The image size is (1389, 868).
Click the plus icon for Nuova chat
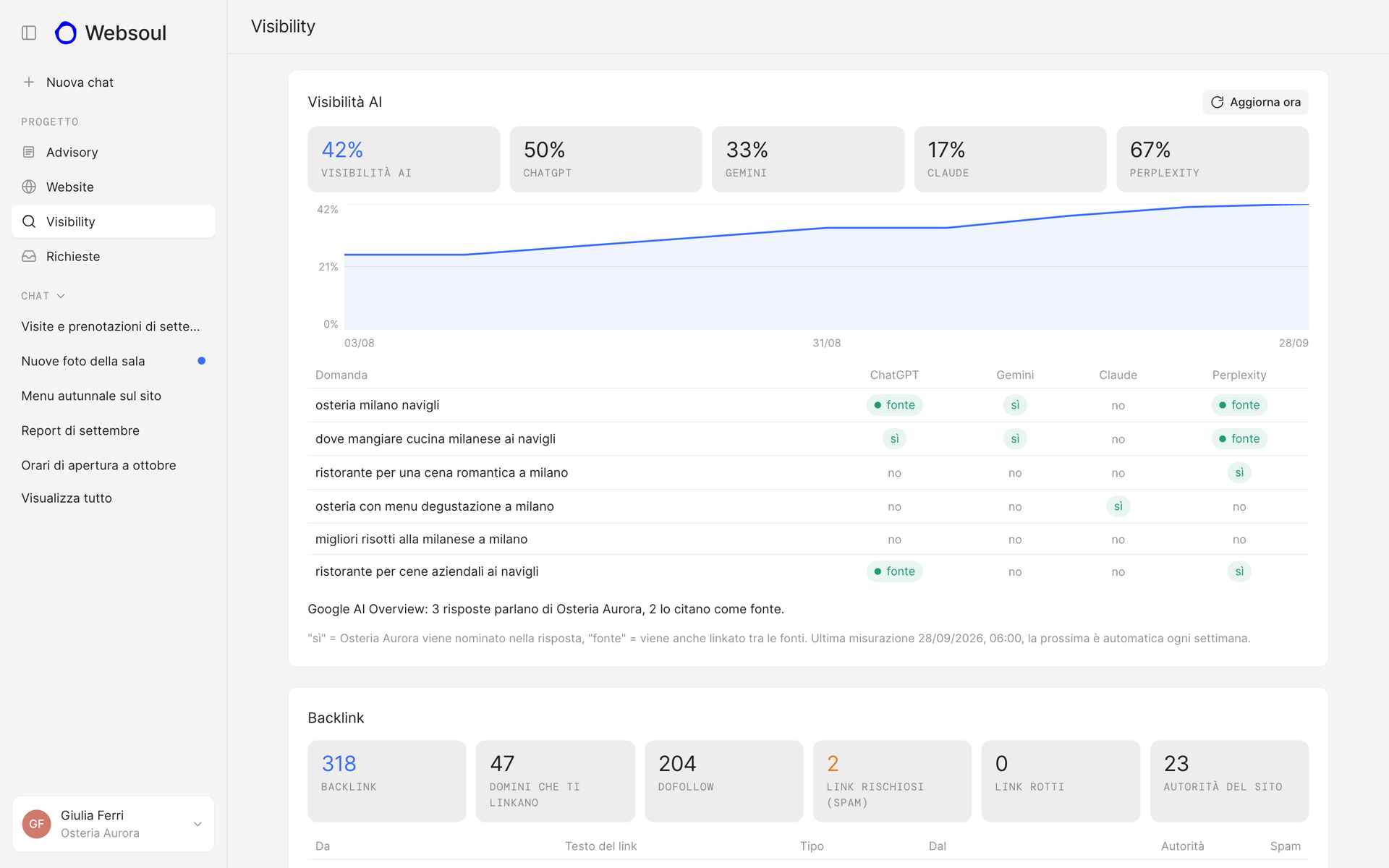[29, 82]
